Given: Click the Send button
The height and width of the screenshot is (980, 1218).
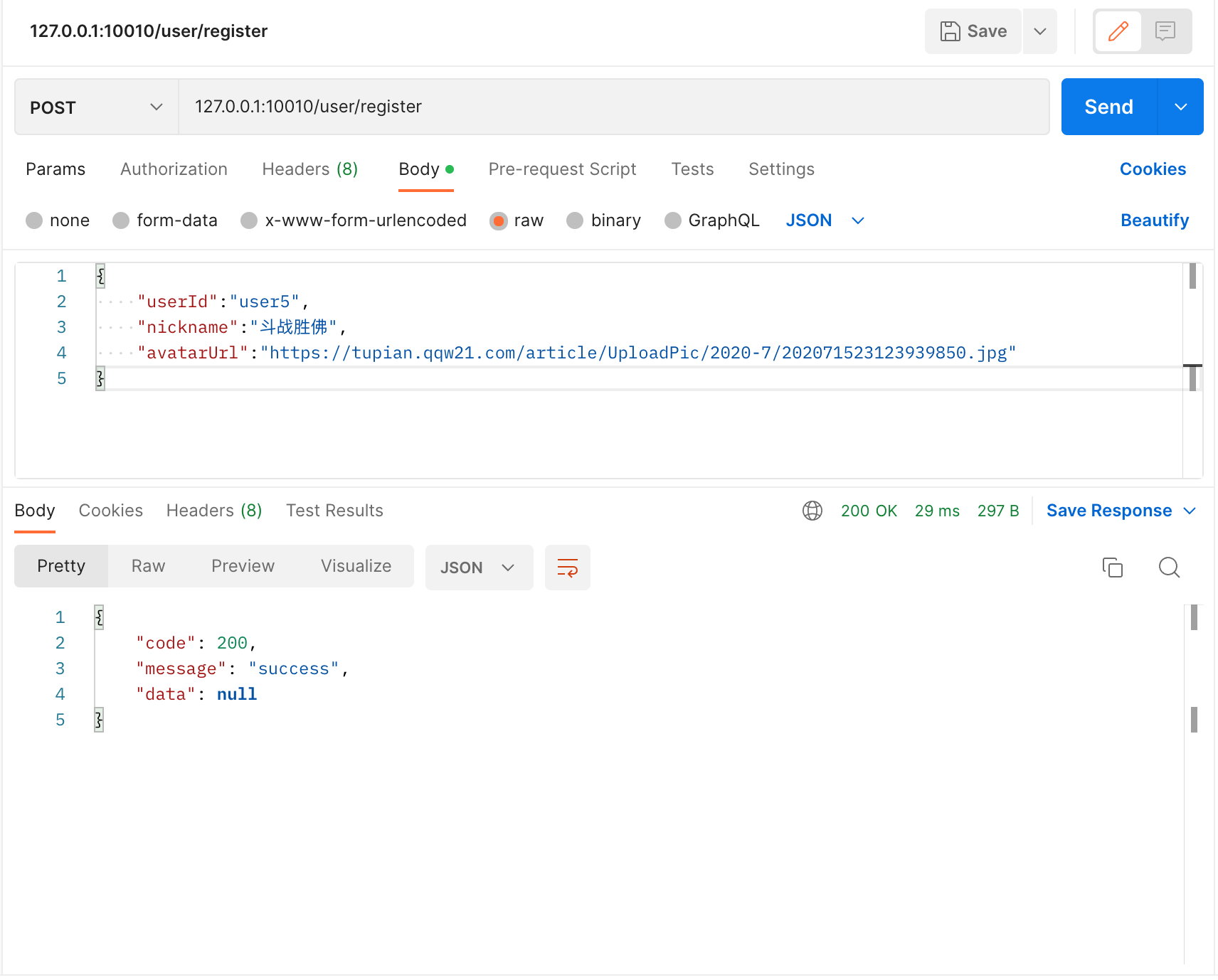Looking at the screenshot, I should (x=1108, y=107).
